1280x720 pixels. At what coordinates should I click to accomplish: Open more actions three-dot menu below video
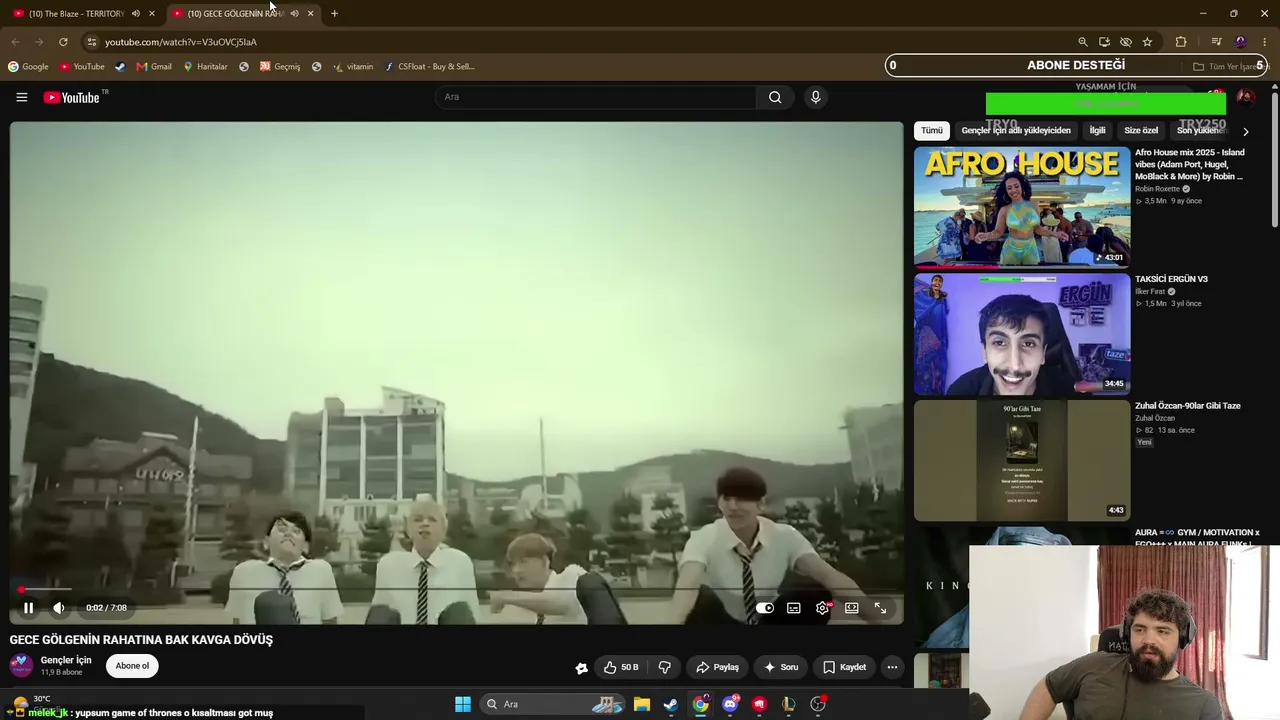tap(892, 667)
